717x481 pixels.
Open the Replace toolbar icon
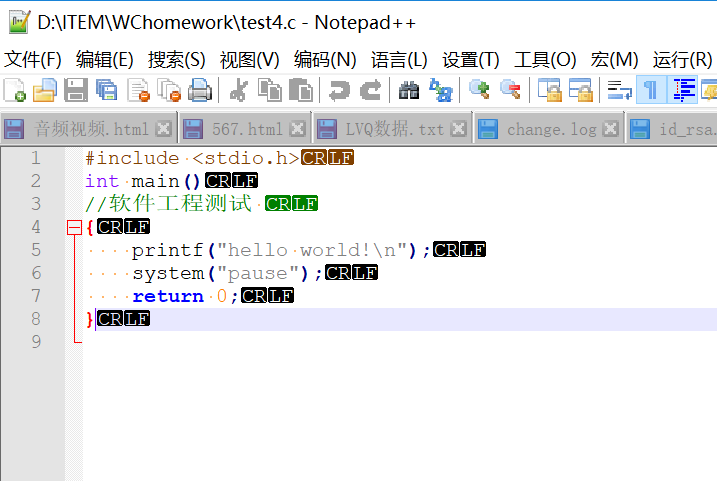(441, 90)
